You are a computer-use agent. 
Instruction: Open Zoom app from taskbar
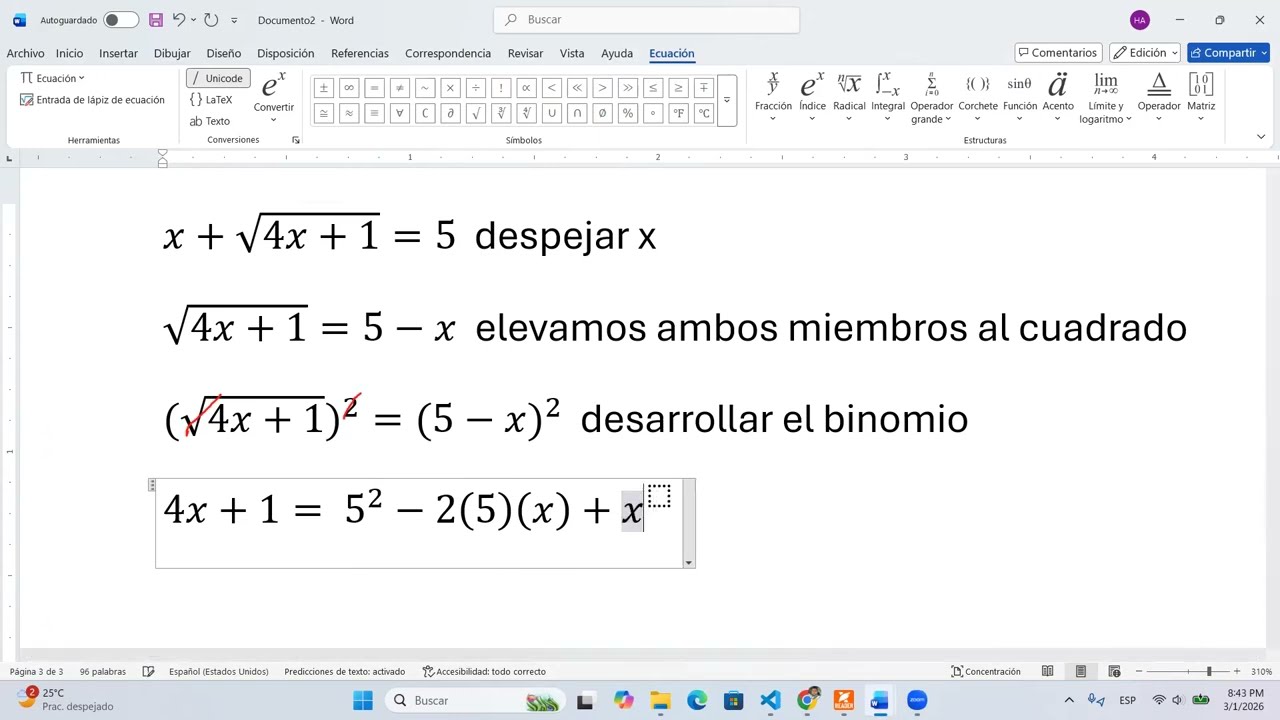click(x=917, y=700)
